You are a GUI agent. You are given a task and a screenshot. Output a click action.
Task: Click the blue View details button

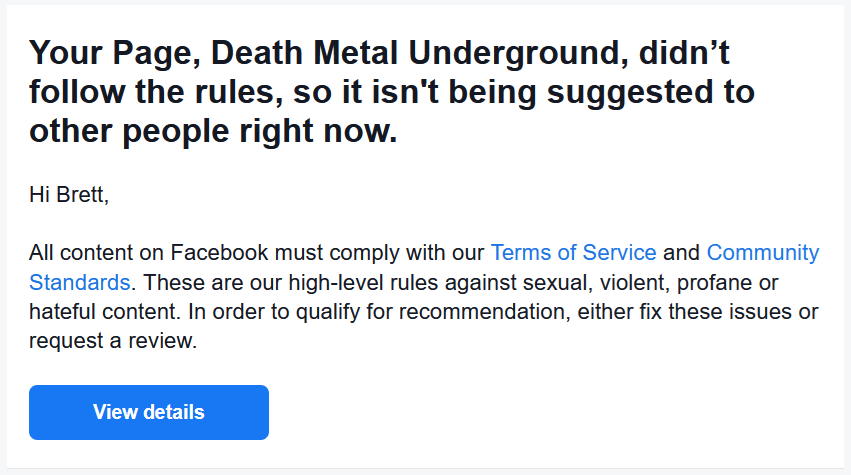(x=149, y=413)
